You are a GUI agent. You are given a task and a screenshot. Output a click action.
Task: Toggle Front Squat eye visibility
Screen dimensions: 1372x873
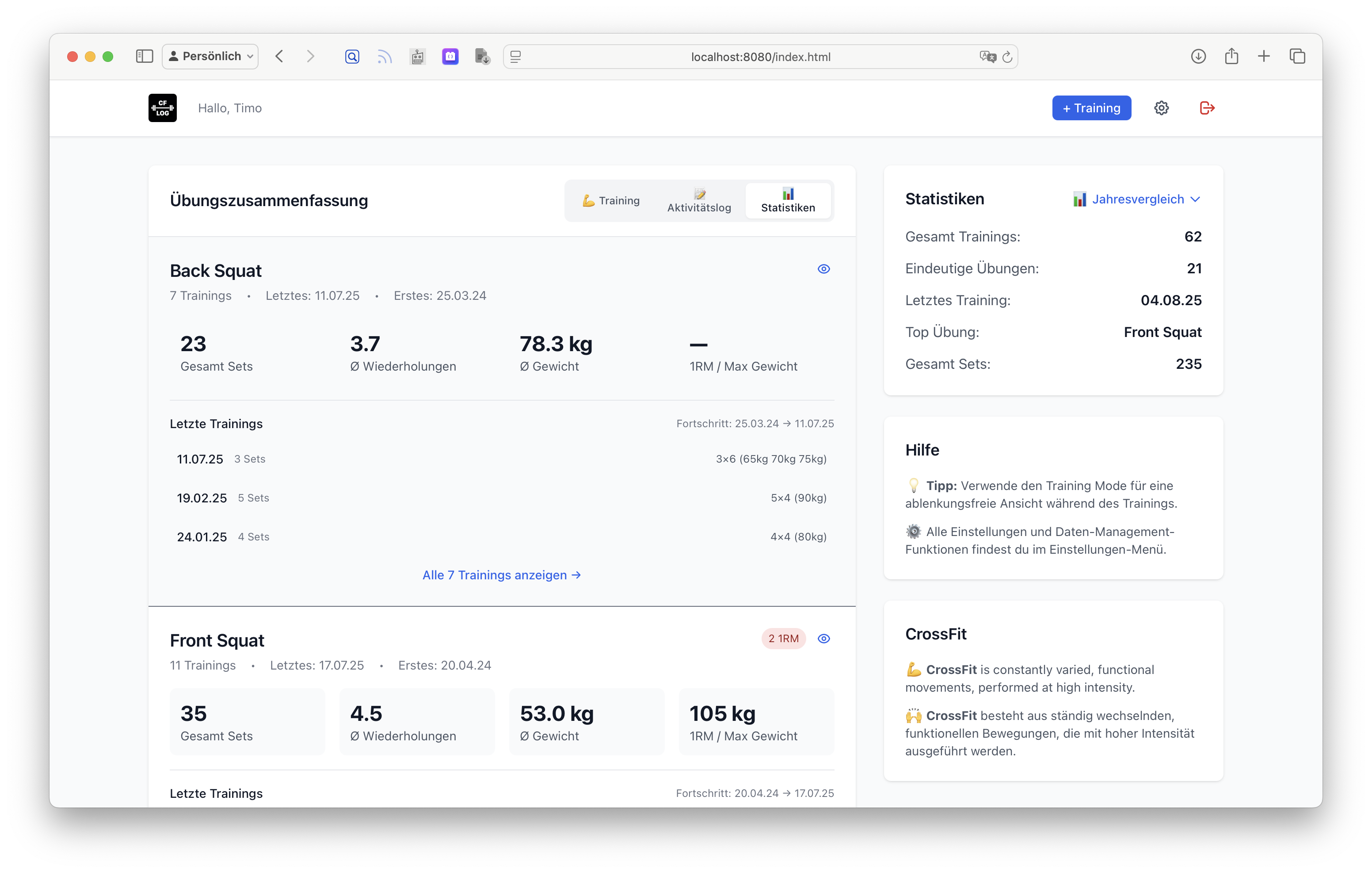click(823, 639)
